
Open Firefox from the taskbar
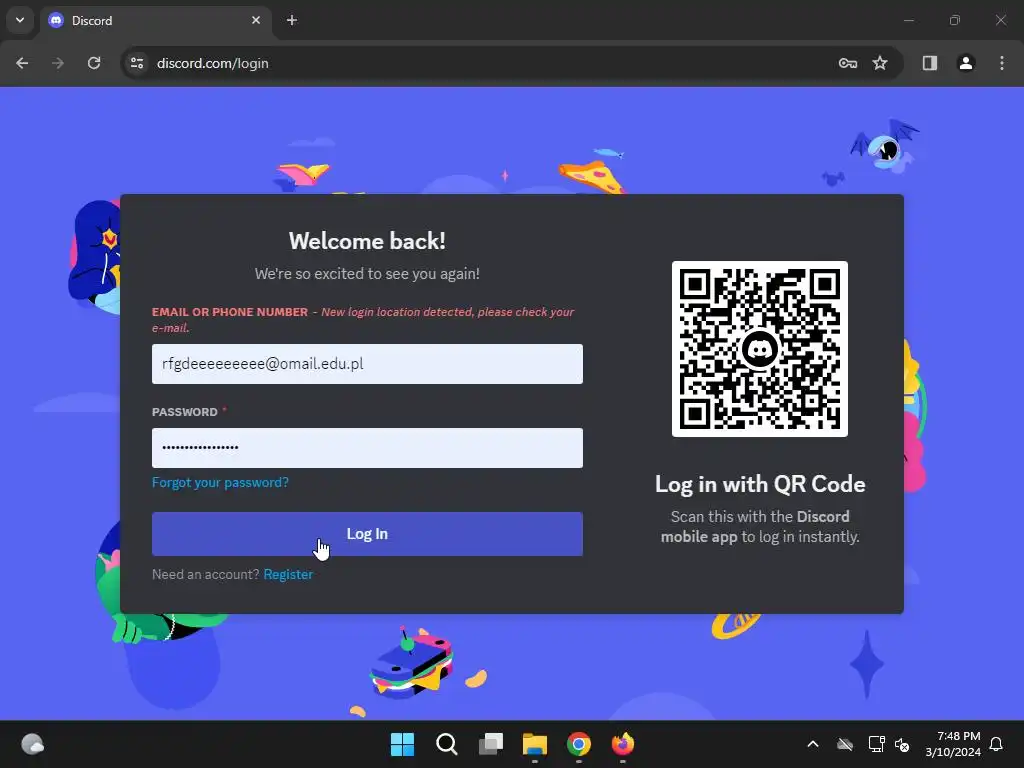623,744
